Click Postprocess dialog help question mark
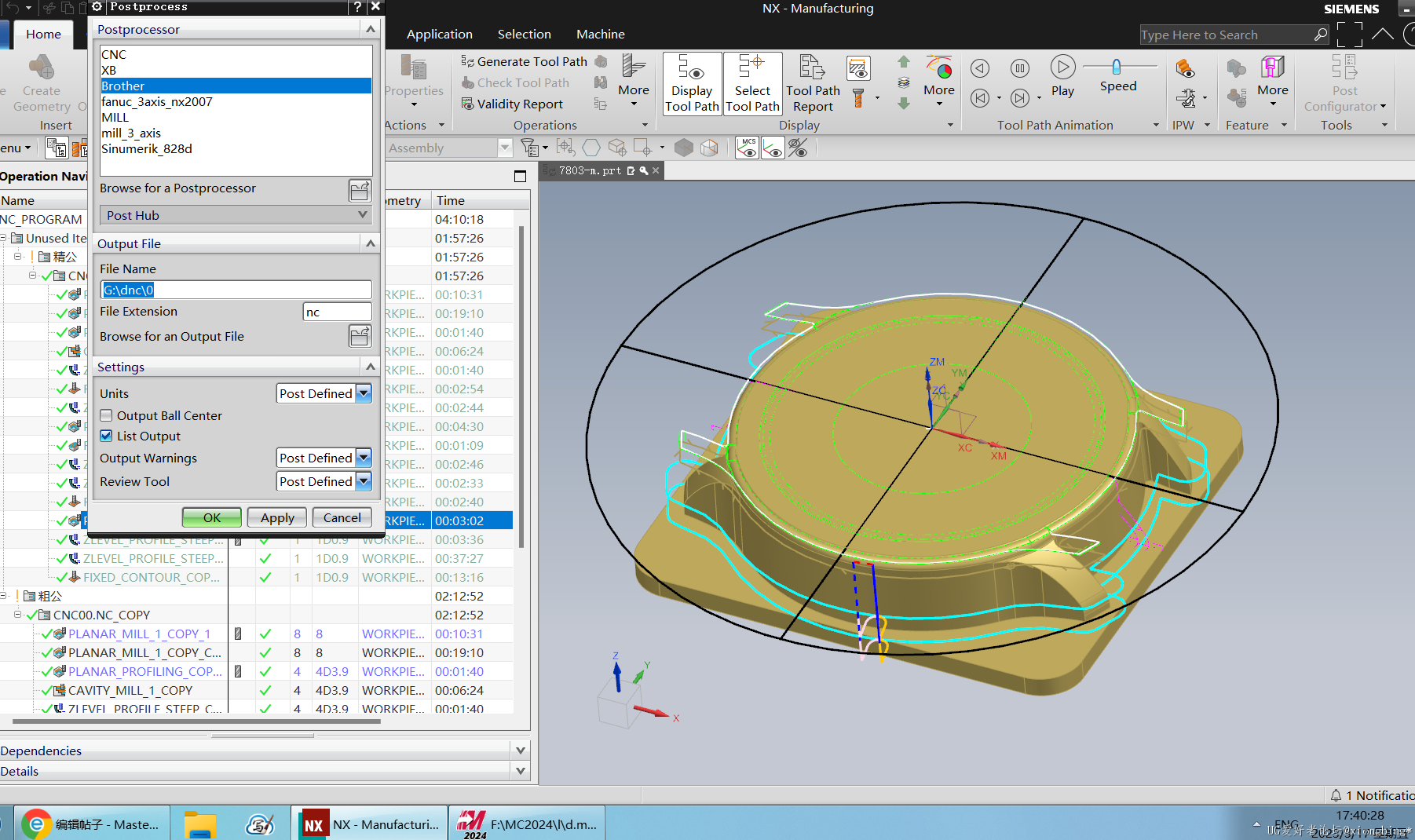The height and width of the screenshot is (840, 1415). [358, 7]
